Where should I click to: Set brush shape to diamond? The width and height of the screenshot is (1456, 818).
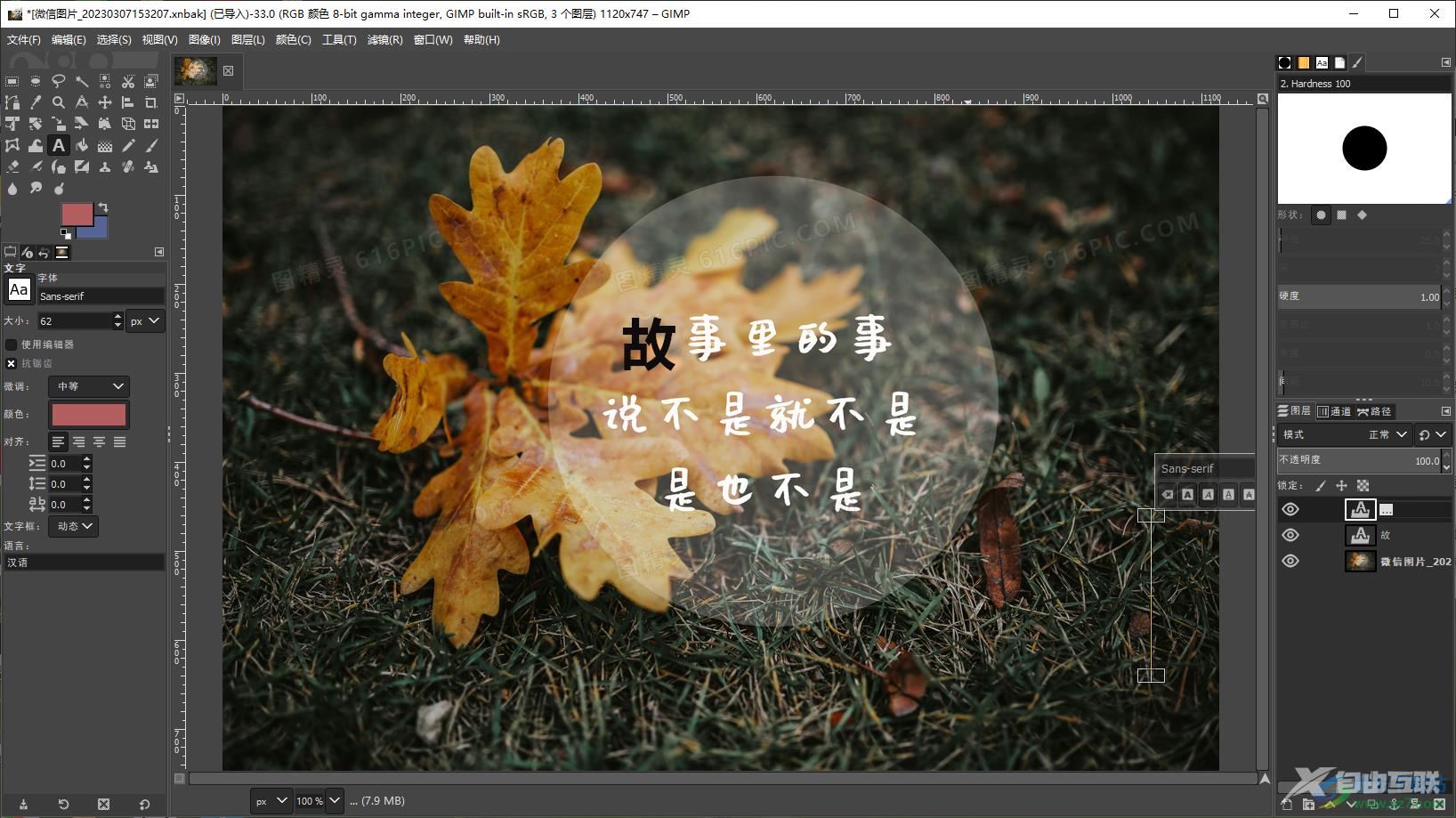1362,215
